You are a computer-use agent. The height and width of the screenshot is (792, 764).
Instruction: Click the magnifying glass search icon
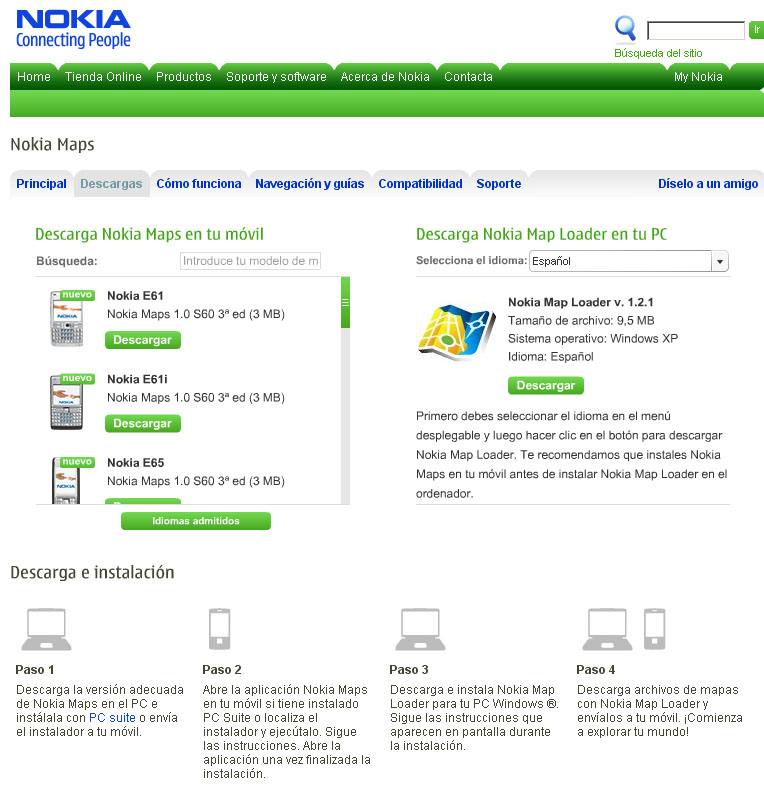click(x=625, y=28)
